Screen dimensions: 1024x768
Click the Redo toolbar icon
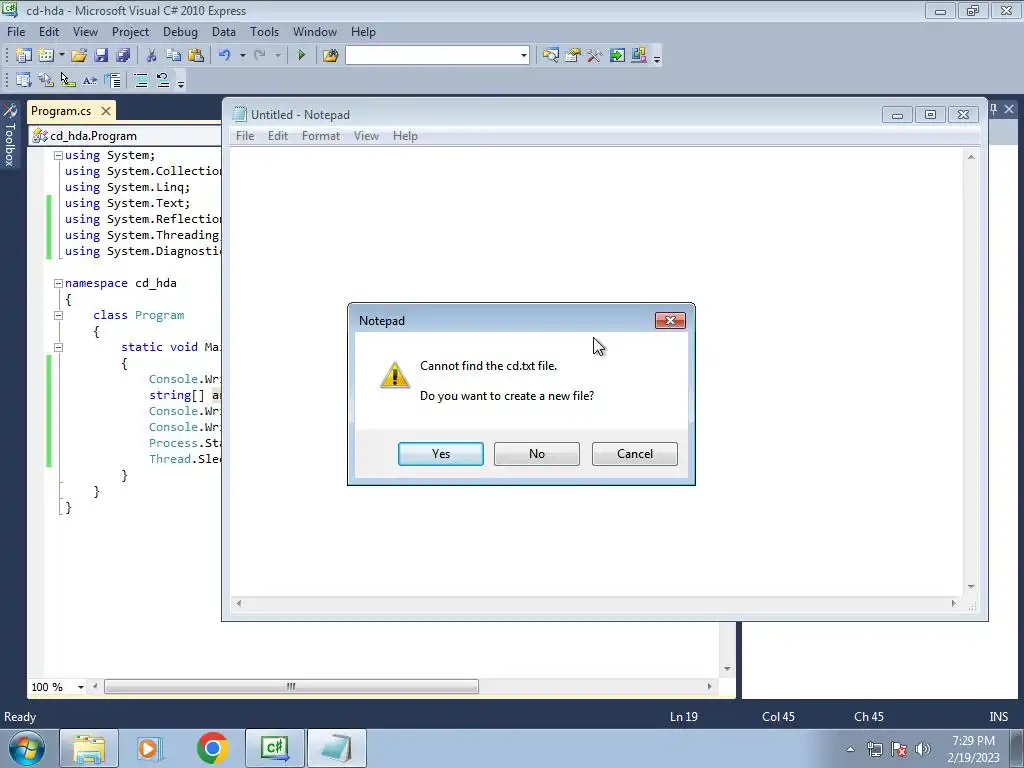[260, 56]
